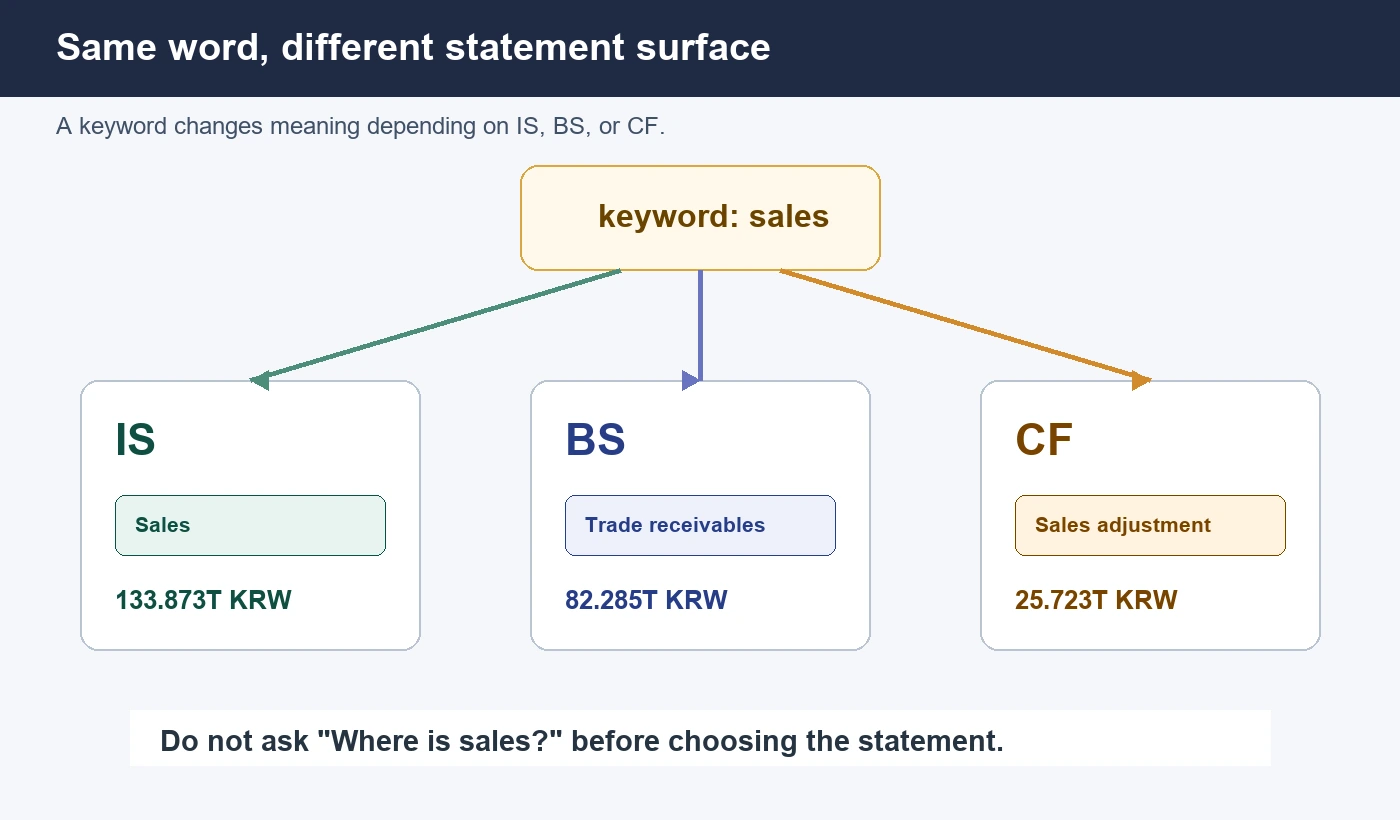1400x820 pixels.
Task: Click the 82.285T KRW value
Action: (646, 601)
